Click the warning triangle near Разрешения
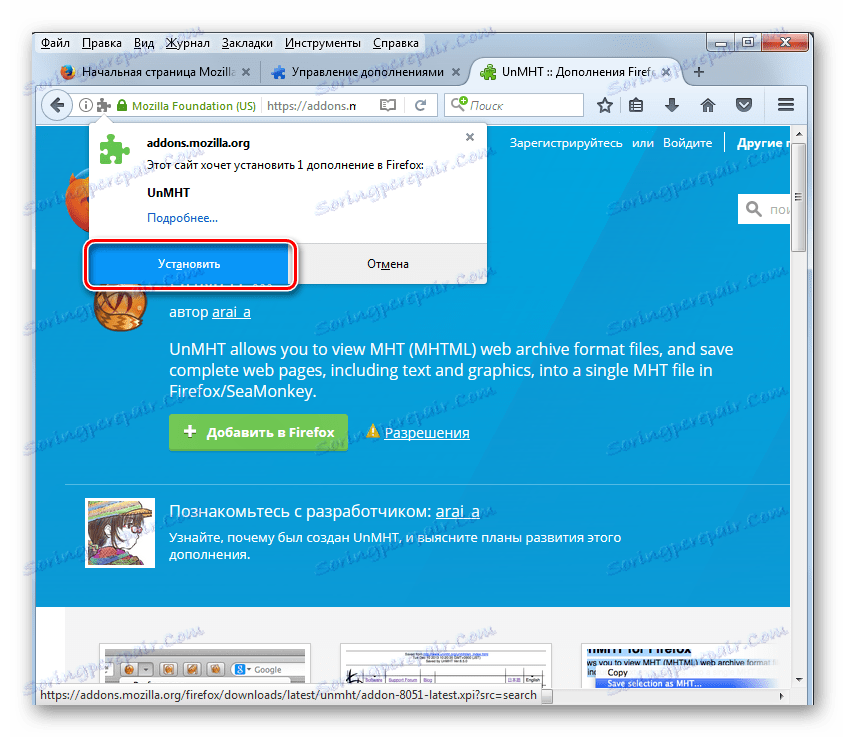The width and height of the screenshot is (846, 737). coord(373,431)
